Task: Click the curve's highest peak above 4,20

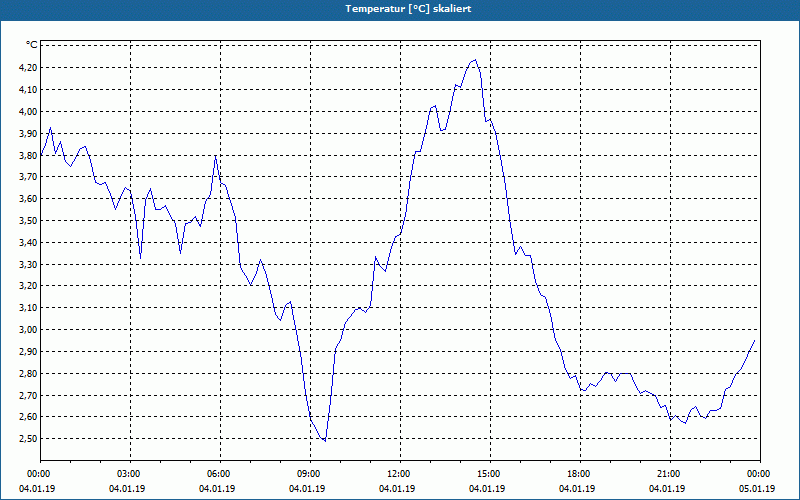Action: pos(476,60)
